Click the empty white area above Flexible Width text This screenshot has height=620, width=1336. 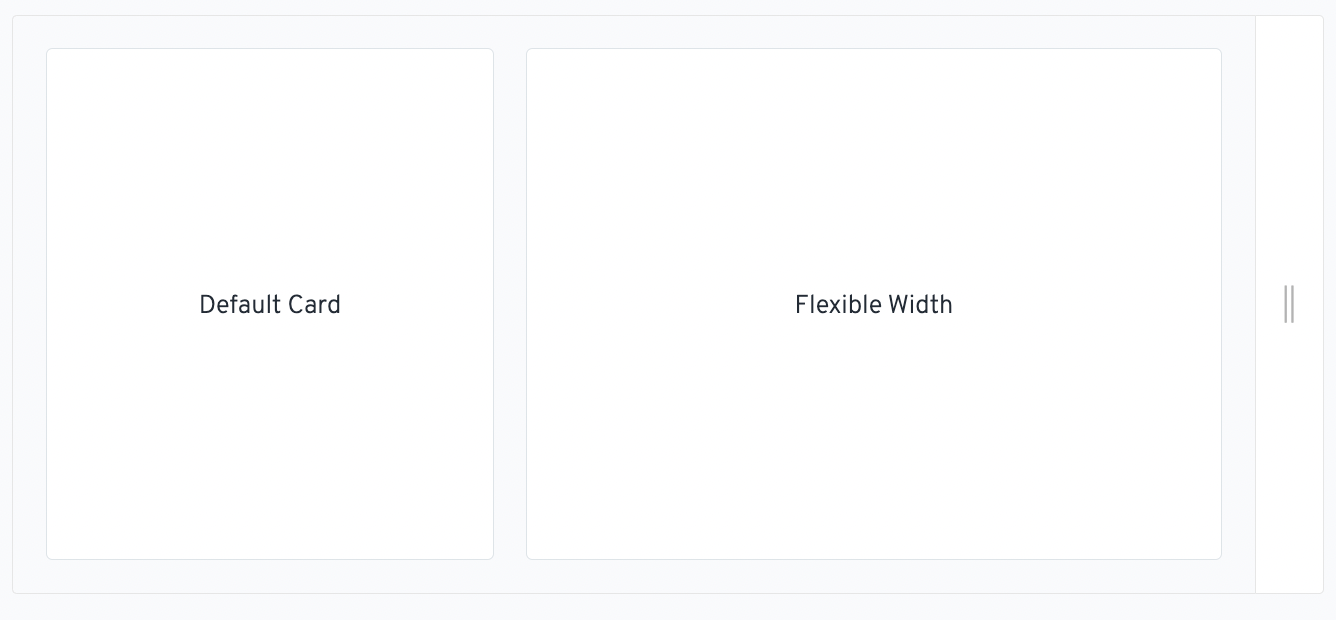tap(874, 170)
